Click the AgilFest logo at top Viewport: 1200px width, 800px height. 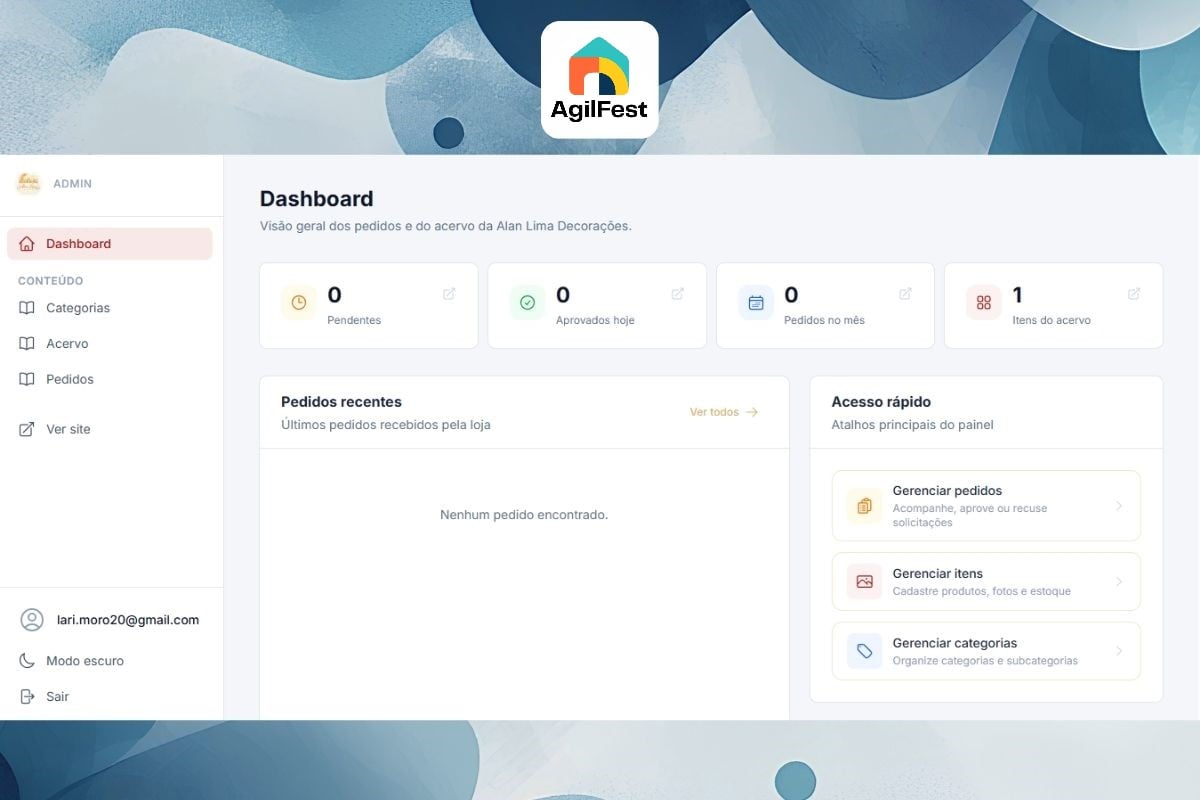click(599, 79)
